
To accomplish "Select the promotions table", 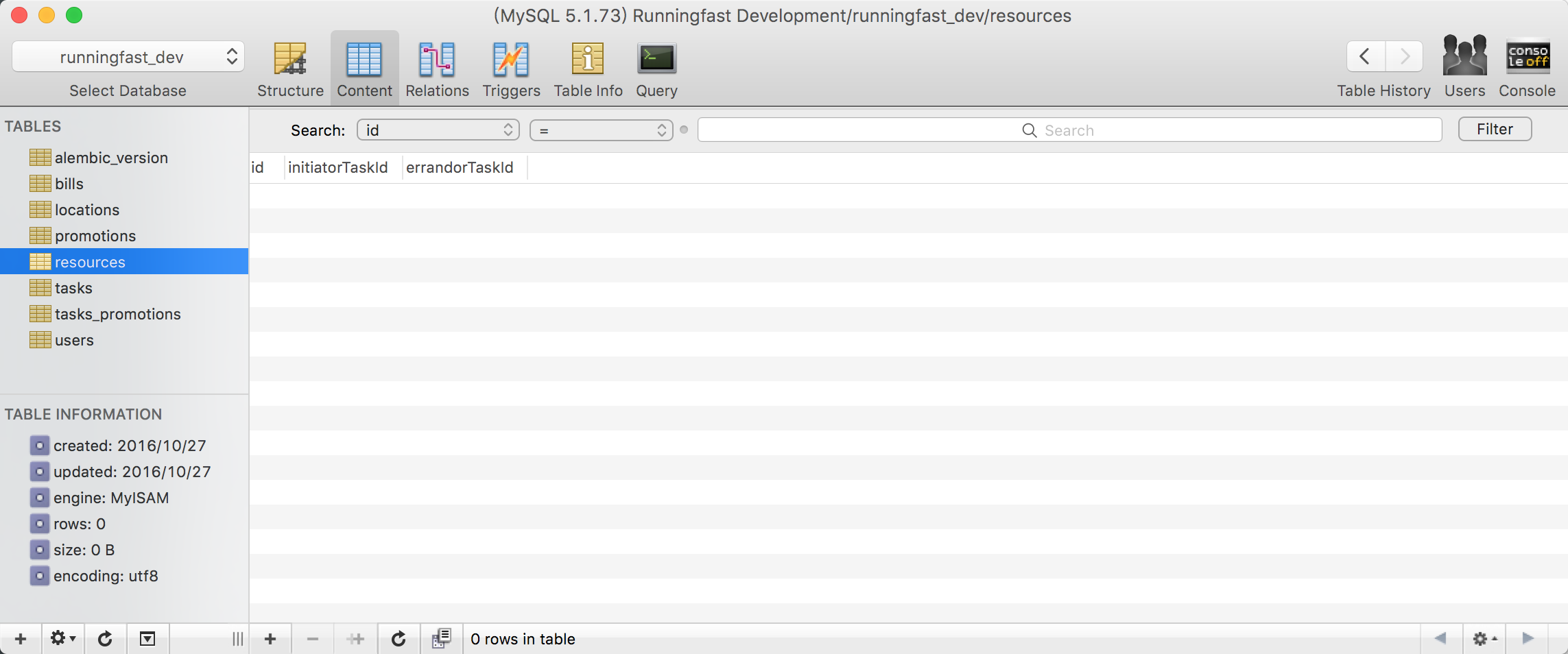I will [124, 236].
